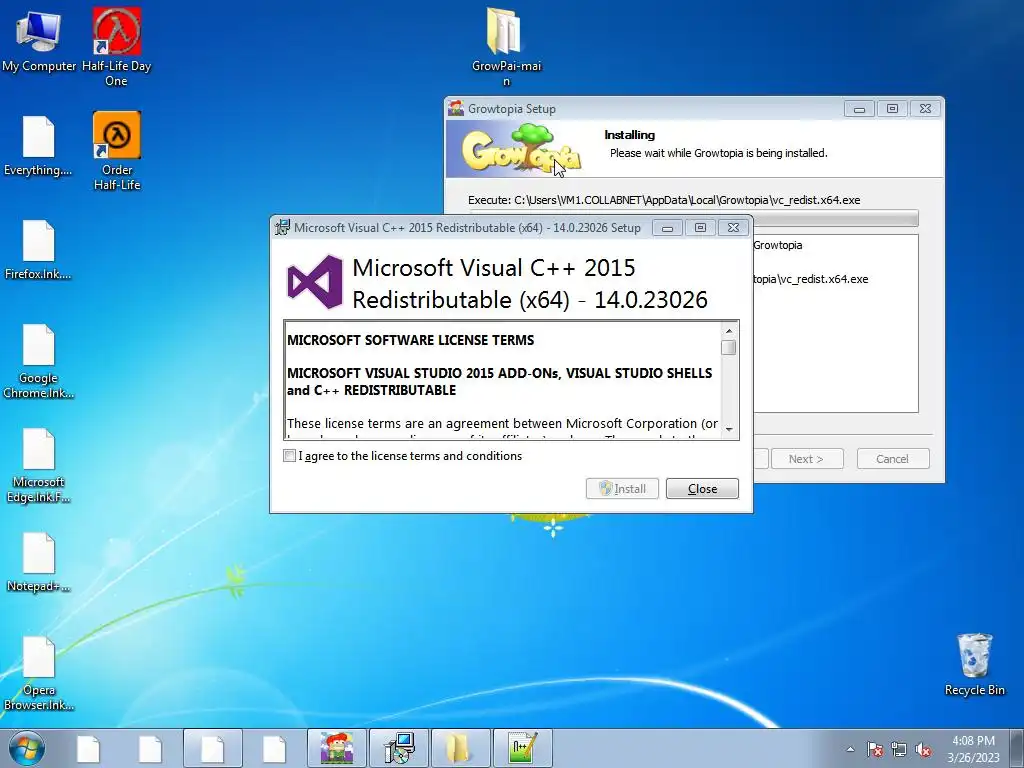Open the Action Center flag tray icon
1024x768 pixels.
click(875, 749)
